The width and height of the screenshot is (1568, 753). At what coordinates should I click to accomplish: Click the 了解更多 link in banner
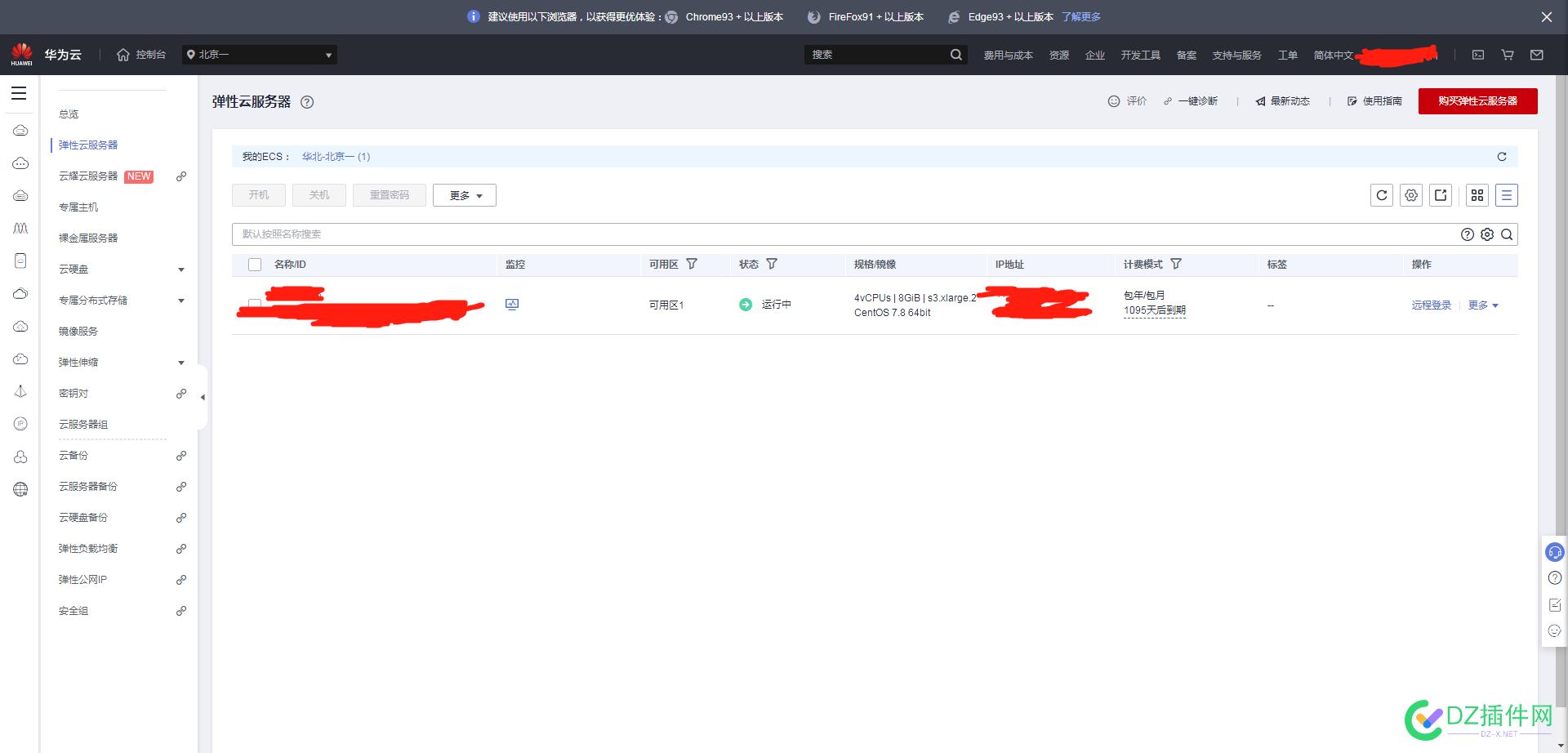point(1081,17)
